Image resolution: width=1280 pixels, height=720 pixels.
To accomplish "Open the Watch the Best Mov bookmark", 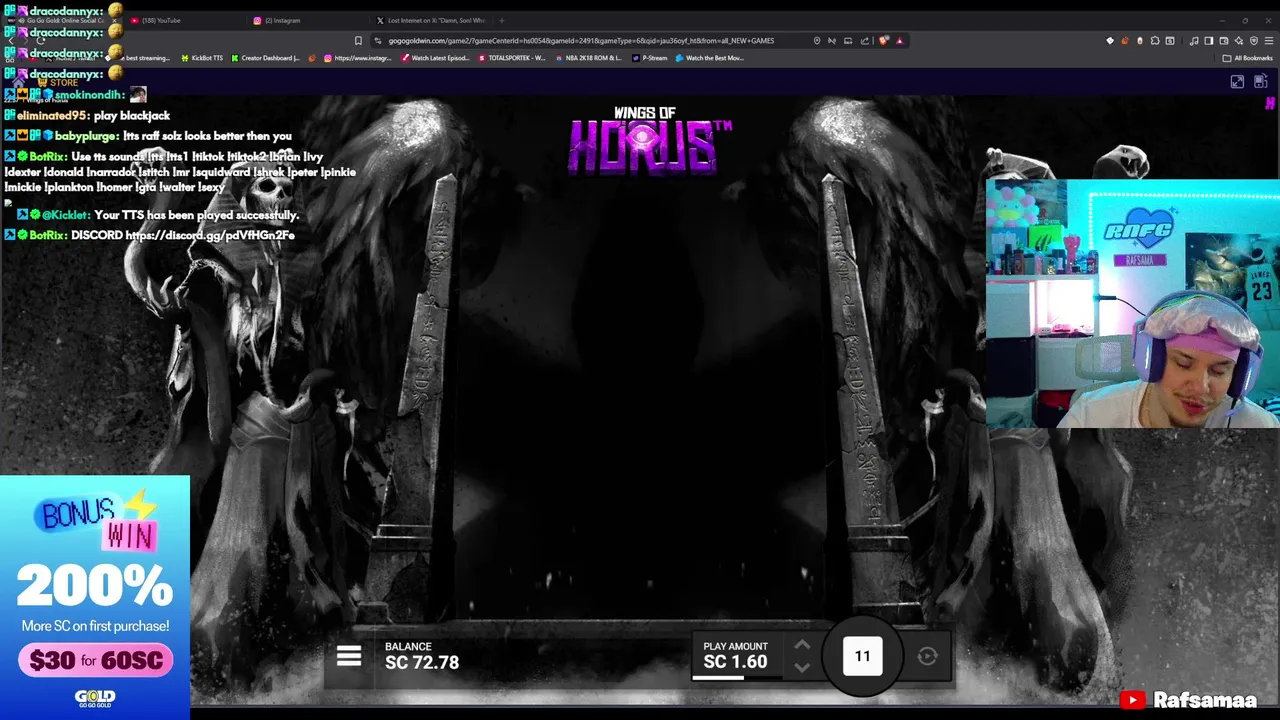I will [x=709, y=58].
